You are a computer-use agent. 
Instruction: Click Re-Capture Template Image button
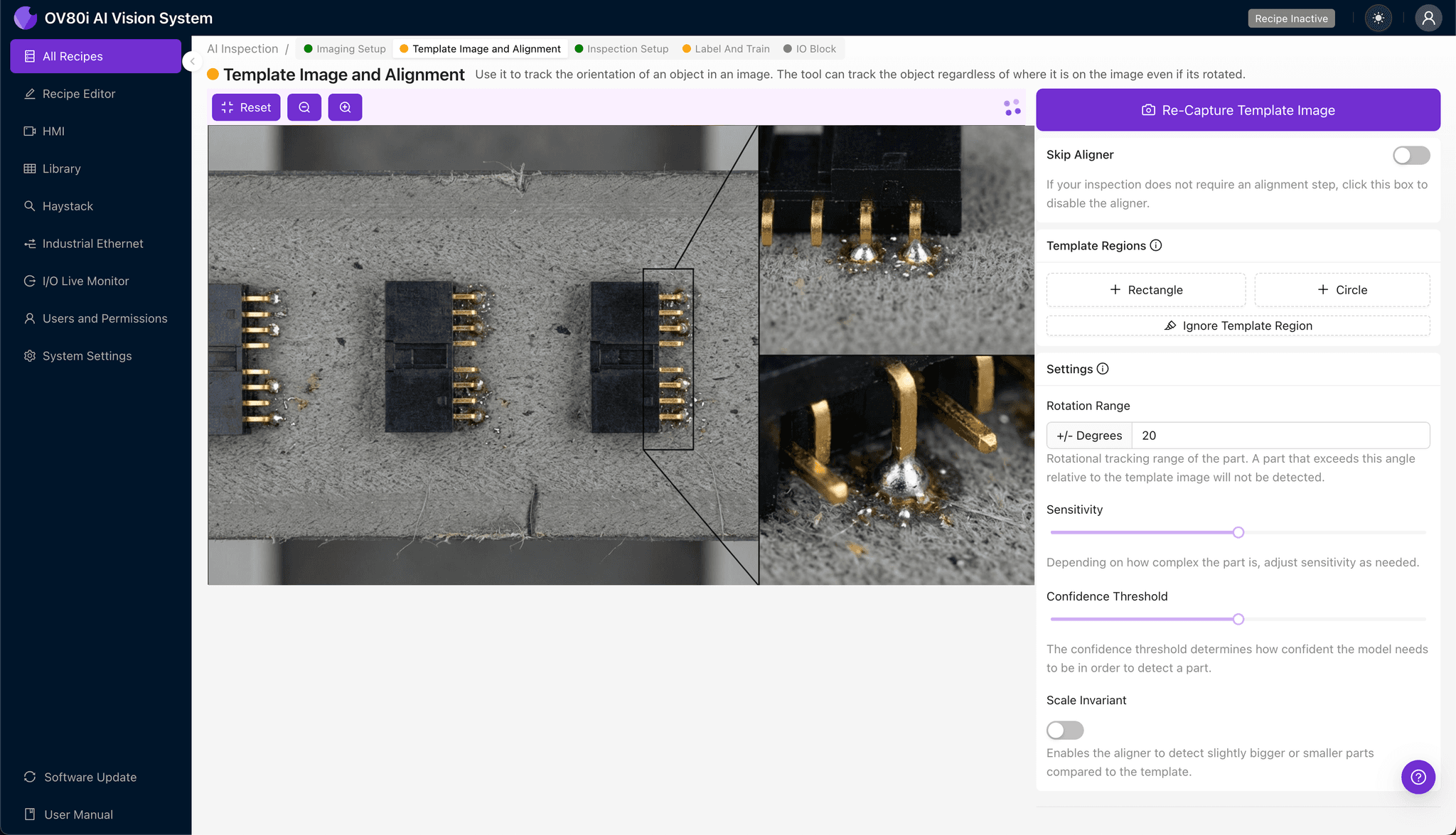(1238, 110)
